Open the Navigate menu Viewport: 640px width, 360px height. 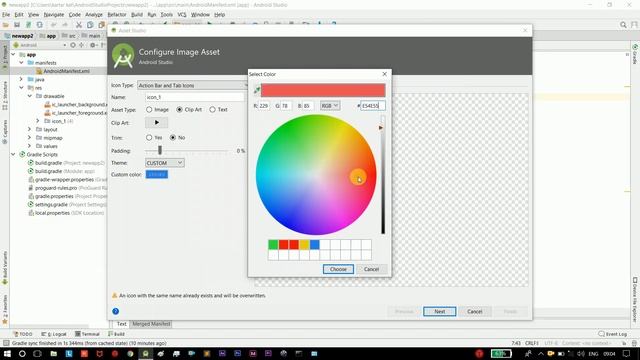(x=54, y=14)
